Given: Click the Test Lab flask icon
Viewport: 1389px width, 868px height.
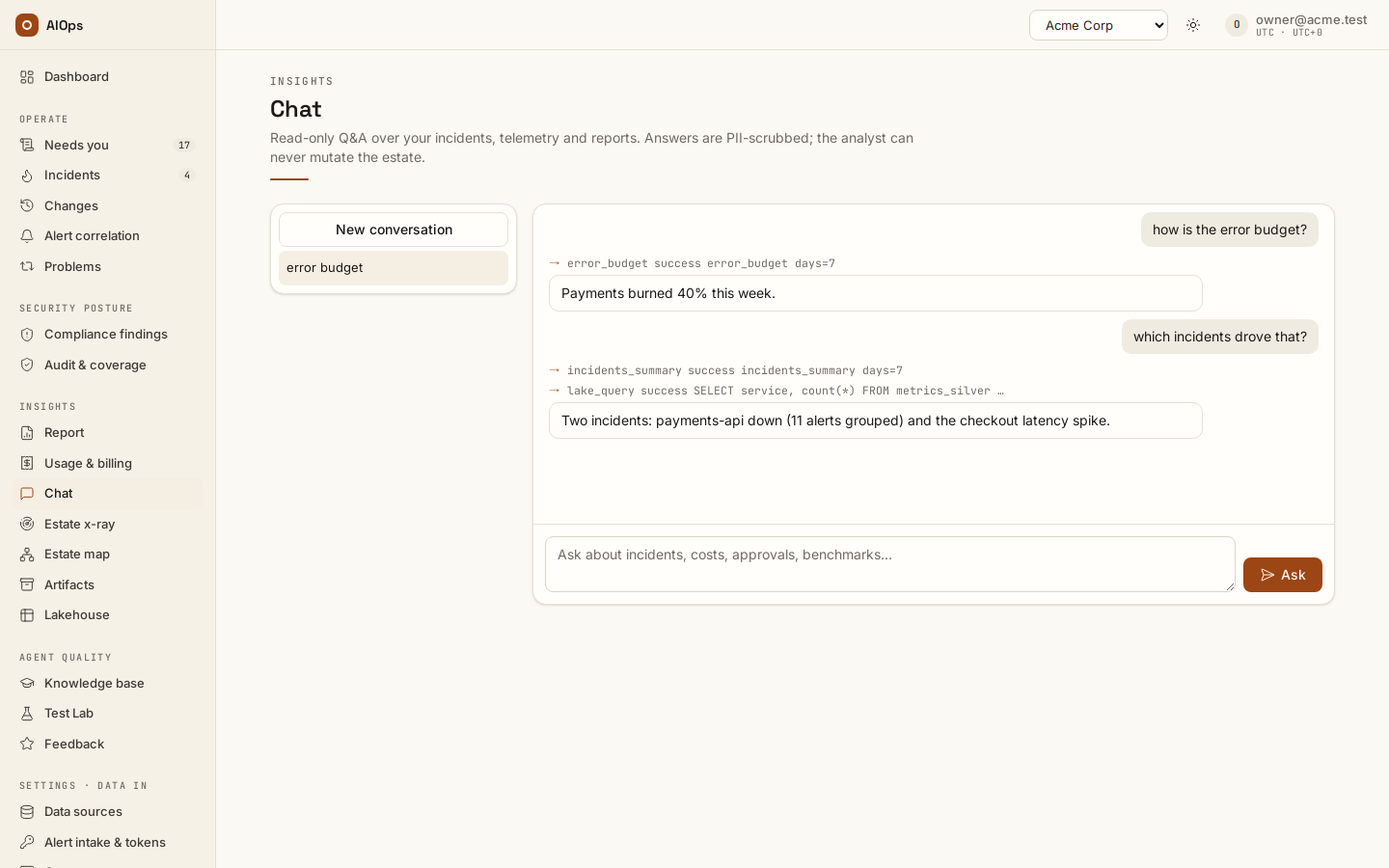Looking at the screenshot, I should (x=27, y=714).
